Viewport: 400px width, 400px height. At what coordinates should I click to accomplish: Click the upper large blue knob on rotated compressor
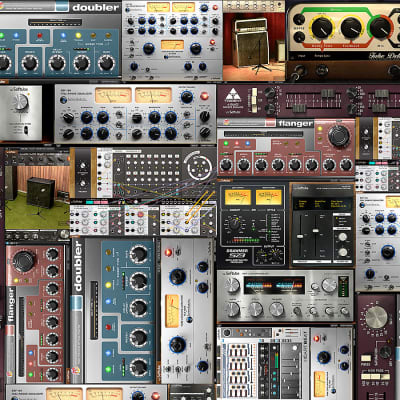point(177,276)
